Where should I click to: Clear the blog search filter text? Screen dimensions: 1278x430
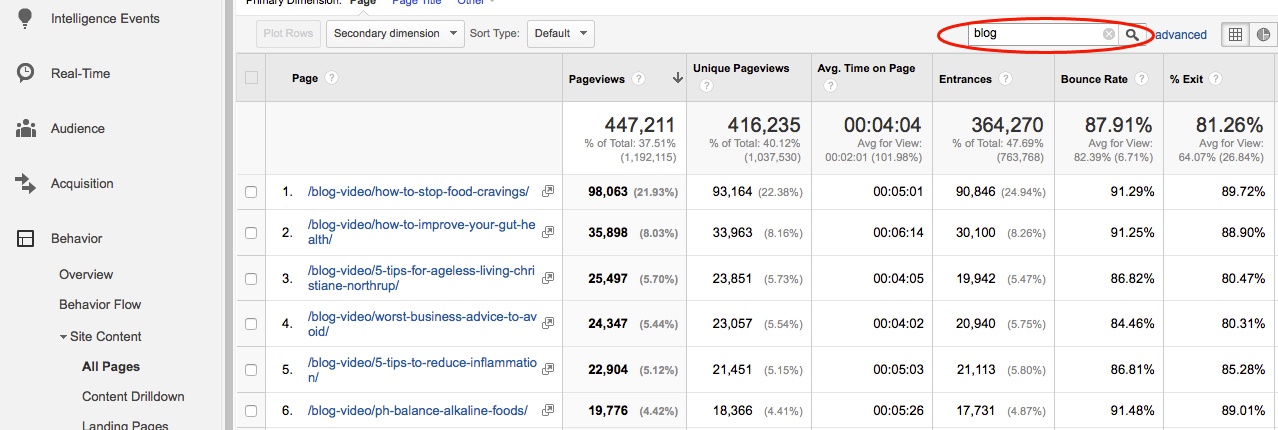(x=1108, y=34)
